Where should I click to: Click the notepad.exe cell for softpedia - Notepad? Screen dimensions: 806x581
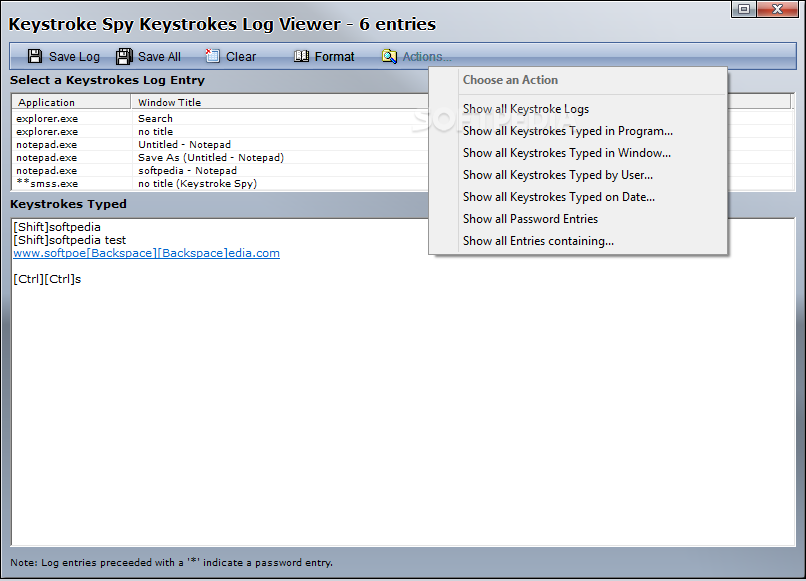point(46,171)
